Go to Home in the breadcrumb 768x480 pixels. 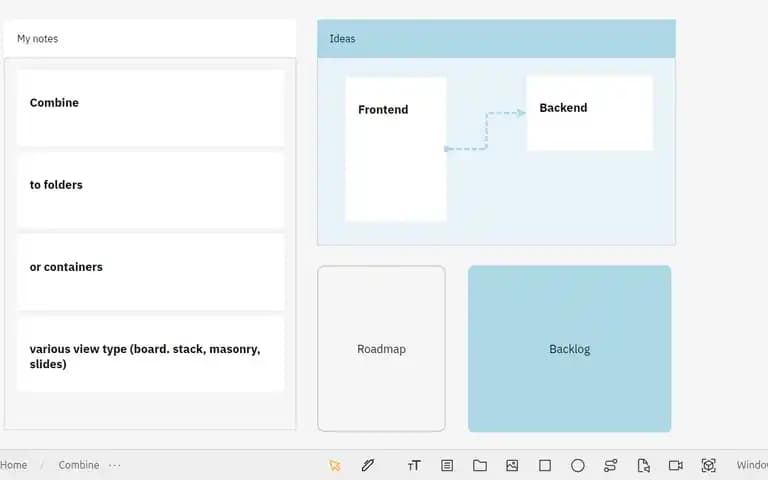14,465
